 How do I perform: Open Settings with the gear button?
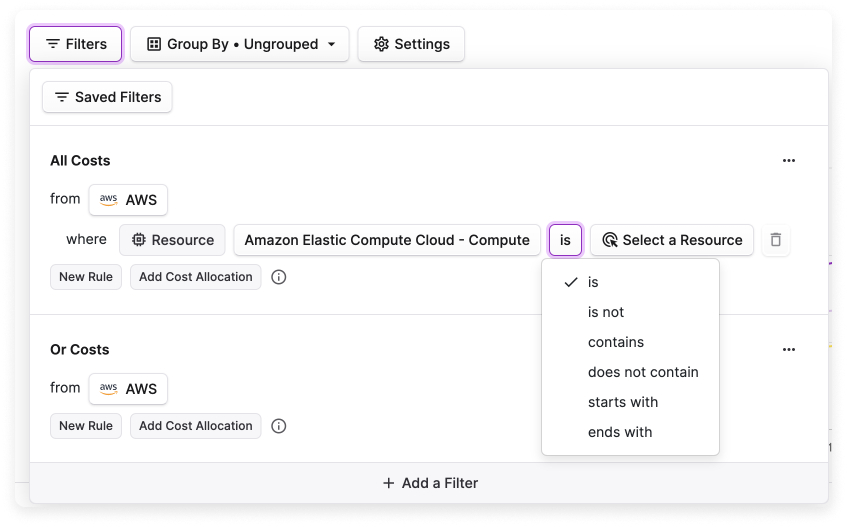coord(411,44)
